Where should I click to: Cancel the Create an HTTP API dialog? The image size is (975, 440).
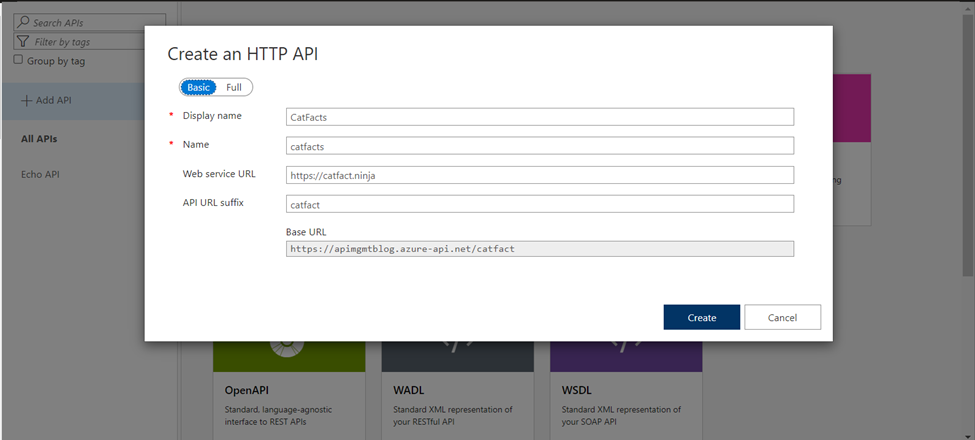[782, 317]
